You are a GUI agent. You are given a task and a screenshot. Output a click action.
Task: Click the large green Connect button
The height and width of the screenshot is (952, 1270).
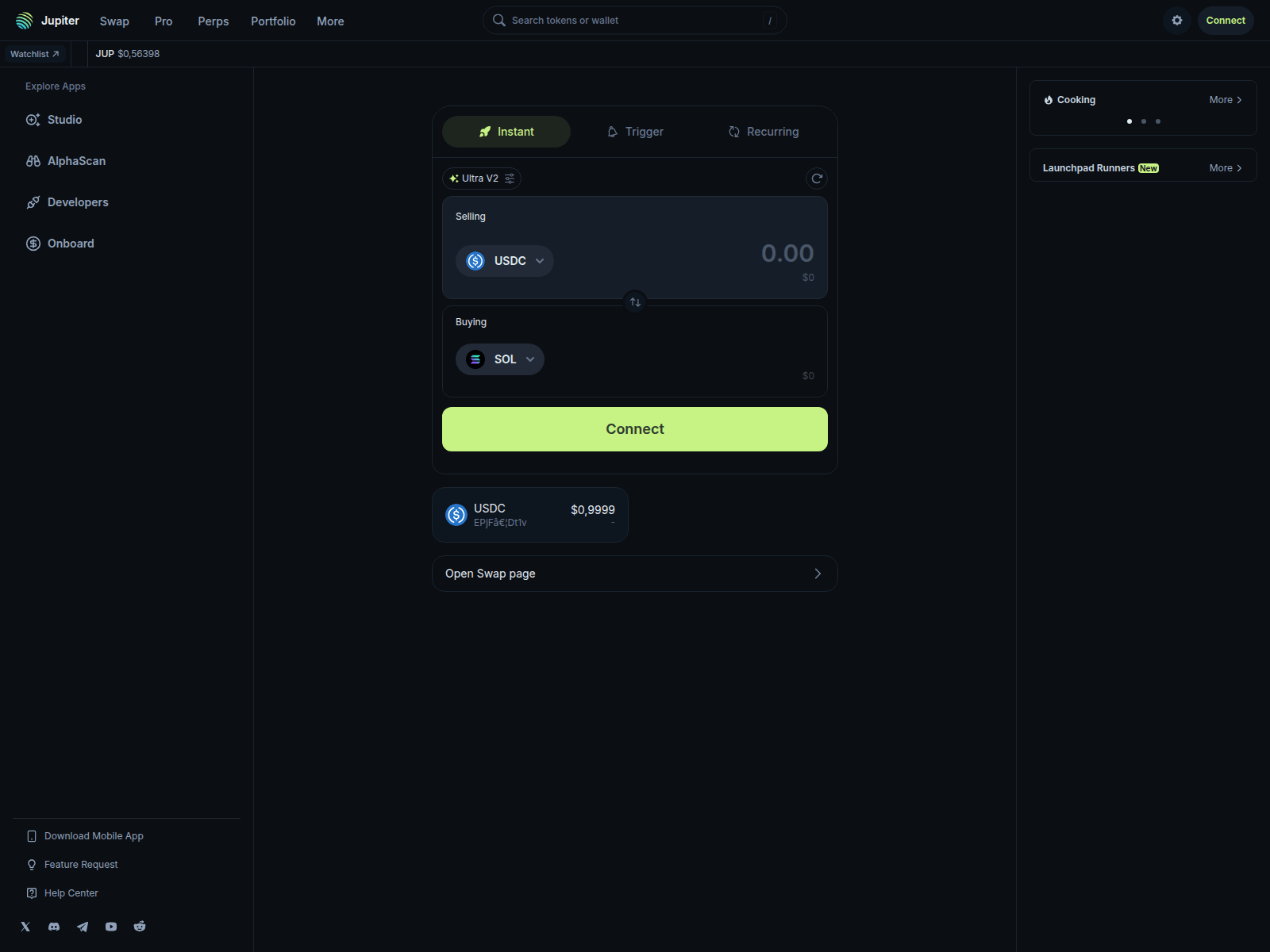pos(635,429)
